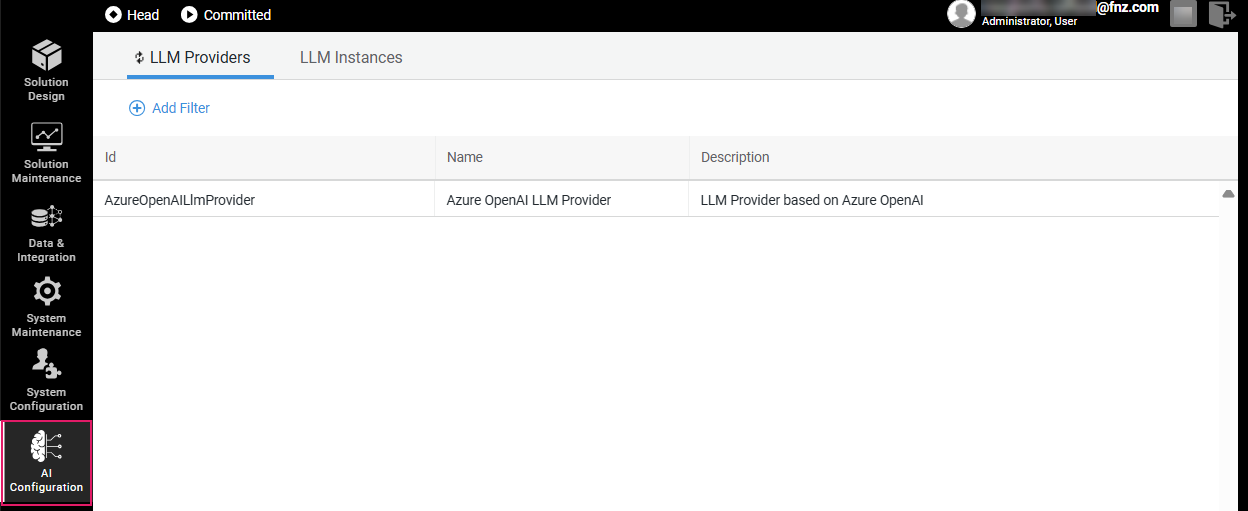Click the Committed play icon
Screen dimensions: 1248x511
[189, 15]
